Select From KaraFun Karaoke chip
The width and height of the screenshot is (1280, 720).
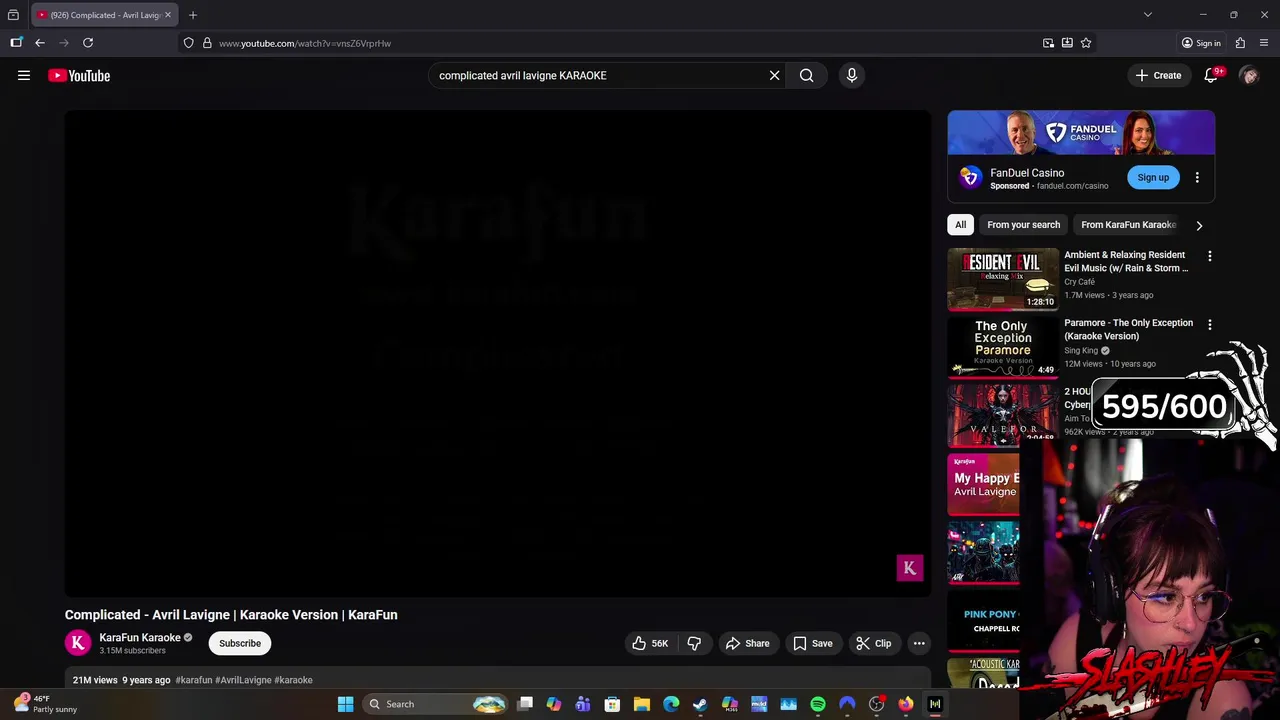coord(1128,225)
